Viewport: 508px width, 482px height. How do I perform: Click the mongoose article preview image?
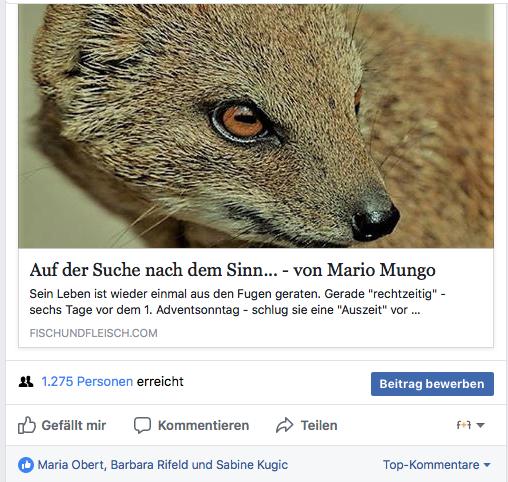256,126
